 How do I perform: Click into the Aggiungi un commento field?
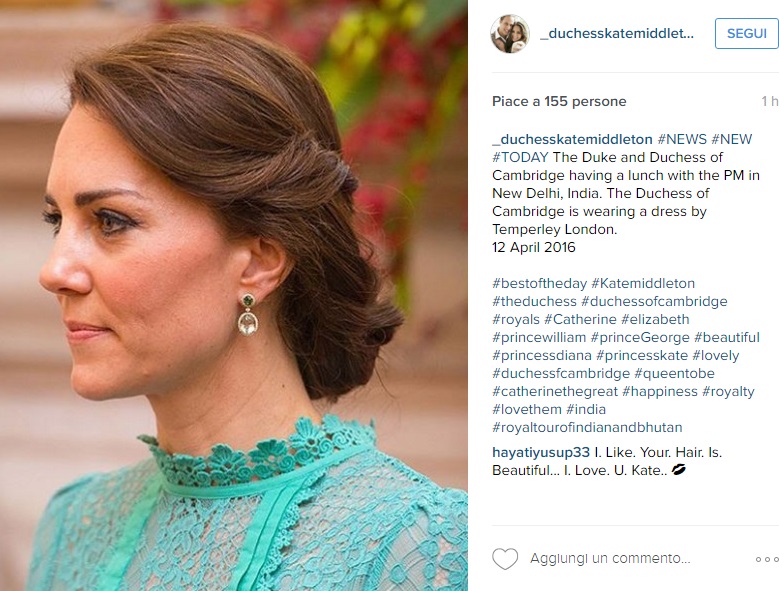pyautogui.click(x=610, y=559)
